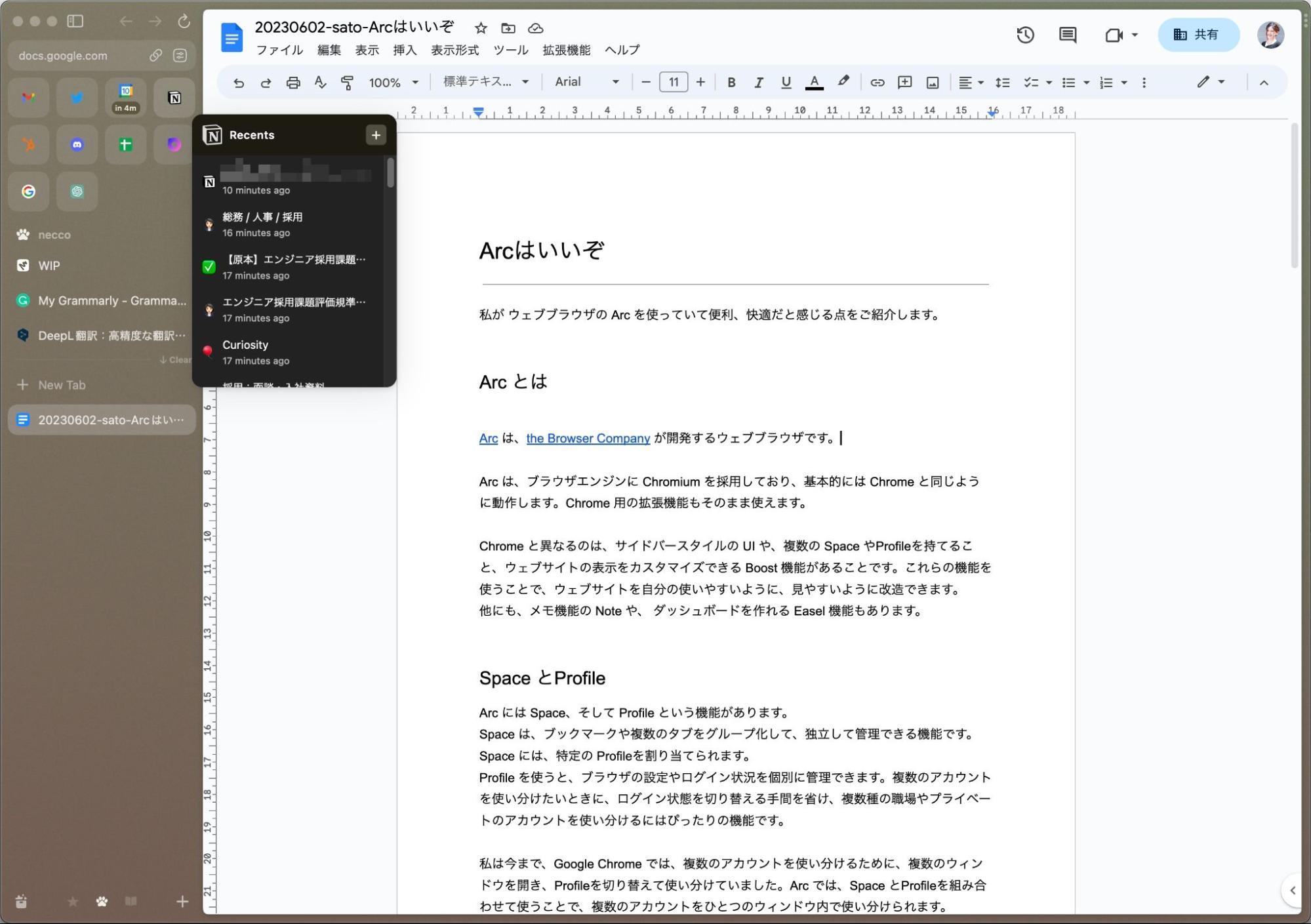Click the insert image toolbar icon
This screenshot has width=1311, height=924.
click(x=932, y=83)
